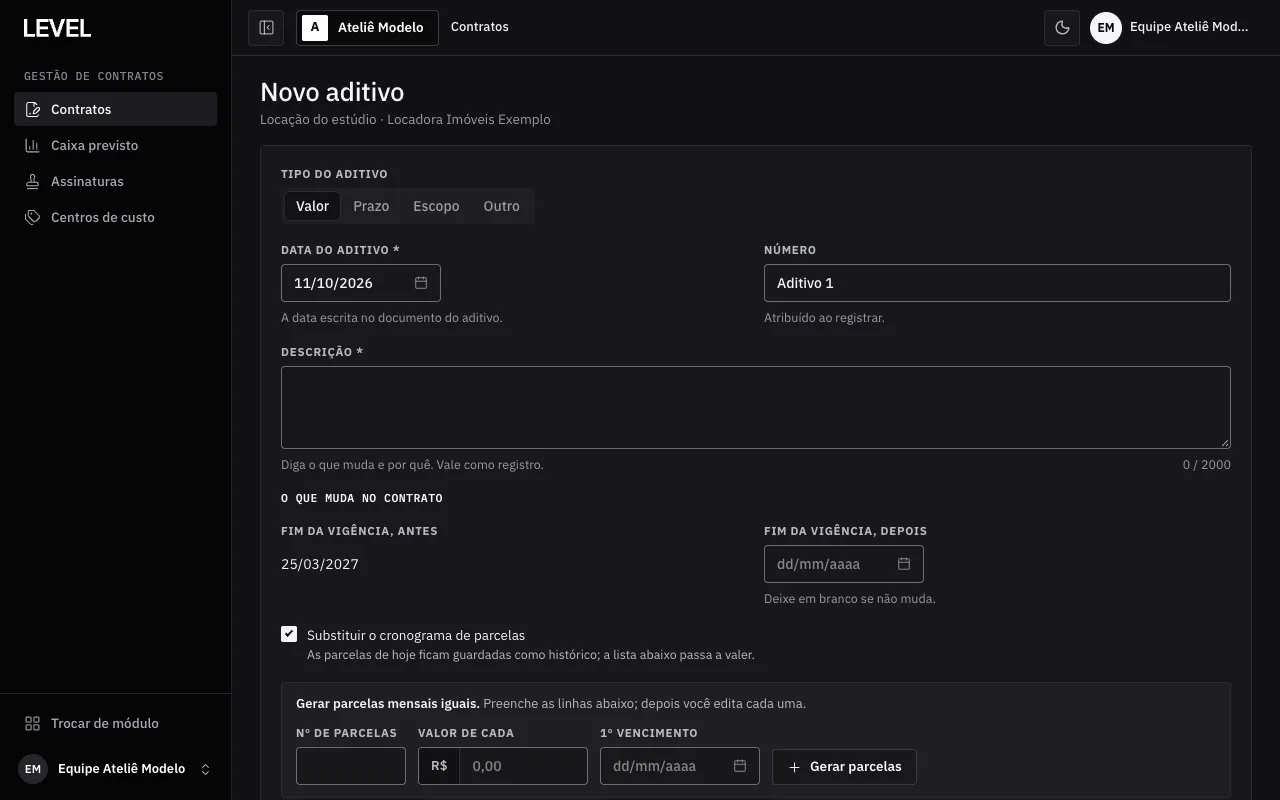Click Trocar de módulo
The height and width of the screenshot is (800, 1280).
pos(115,724)
